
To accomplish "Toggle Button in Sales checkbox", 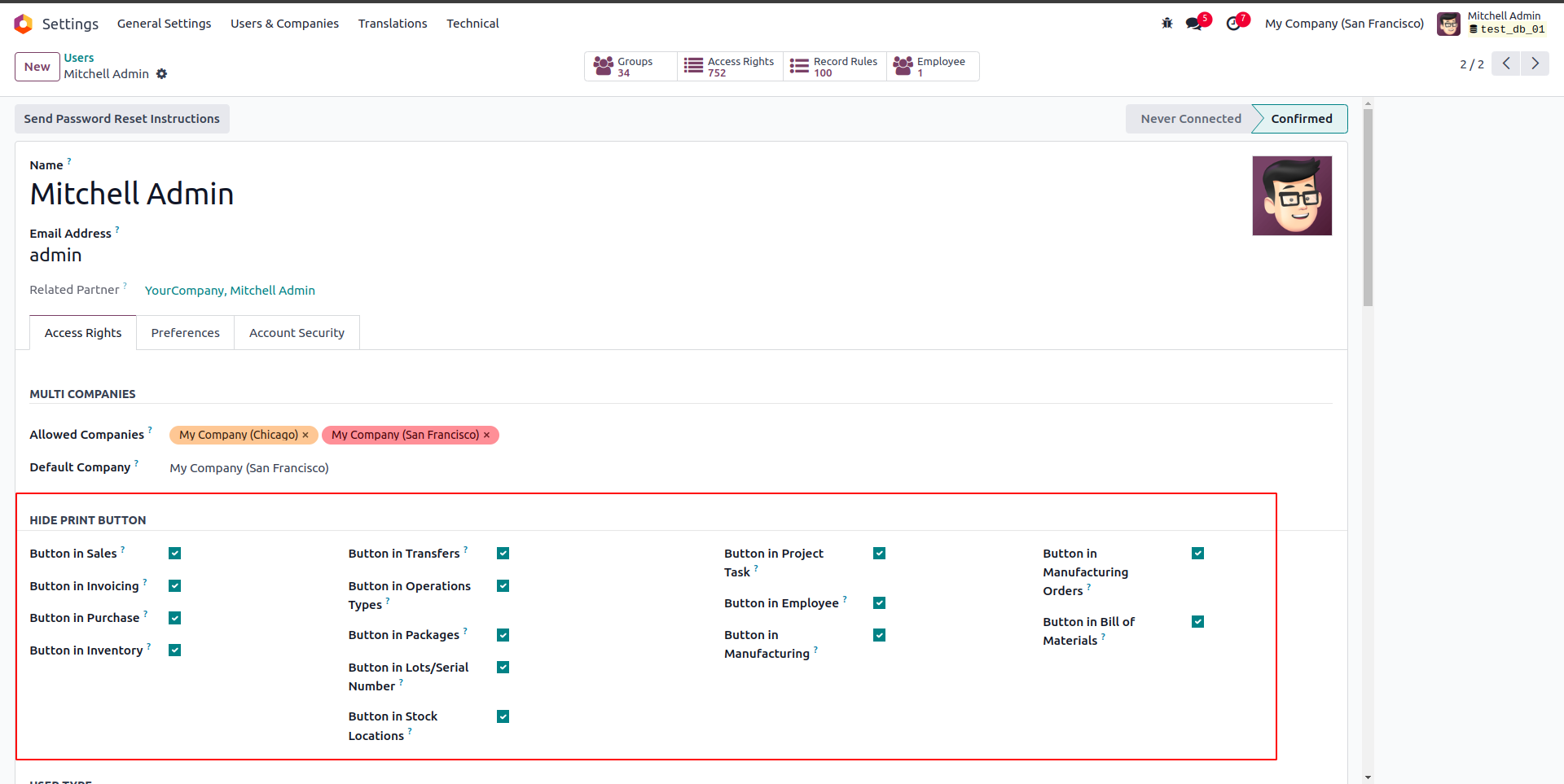I will coord(174,554).
